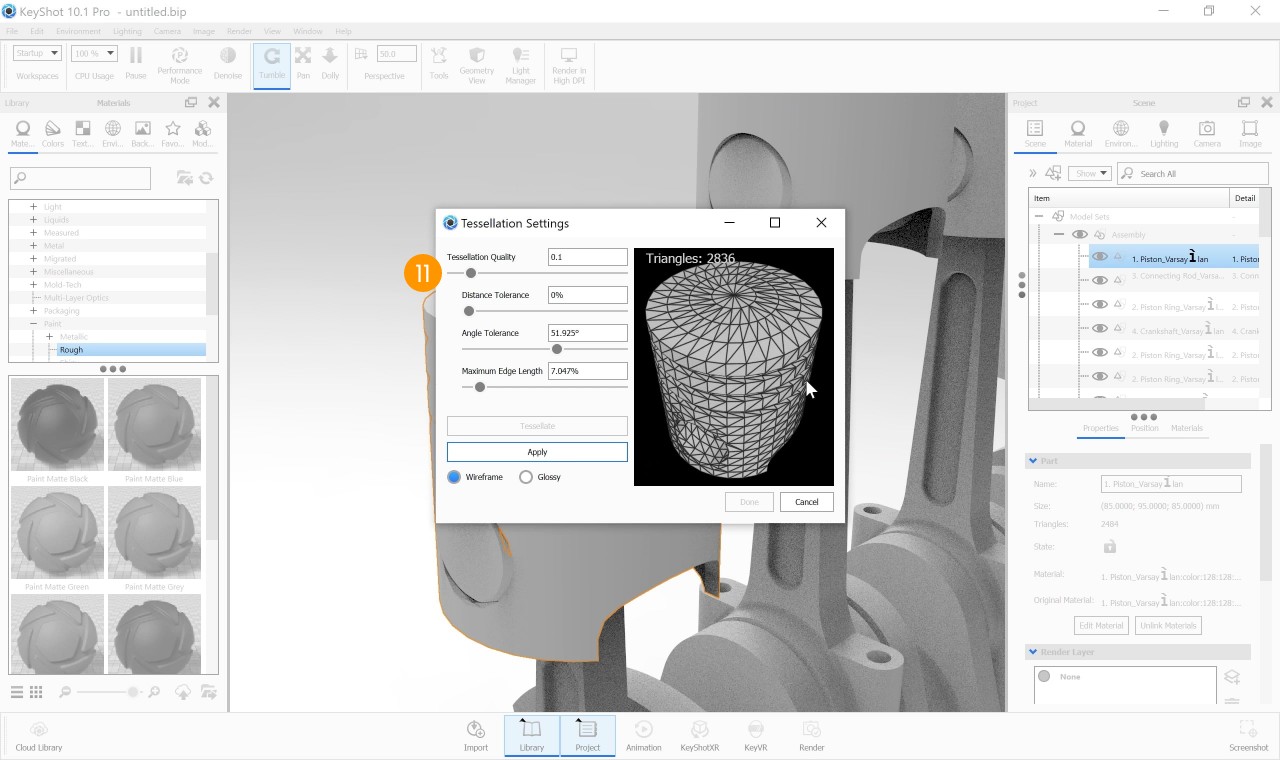Image resolution: width=1280 pixels, height=760 pixels.
Task: Open the Tools toolbar icon
Action: pos(439,56)
